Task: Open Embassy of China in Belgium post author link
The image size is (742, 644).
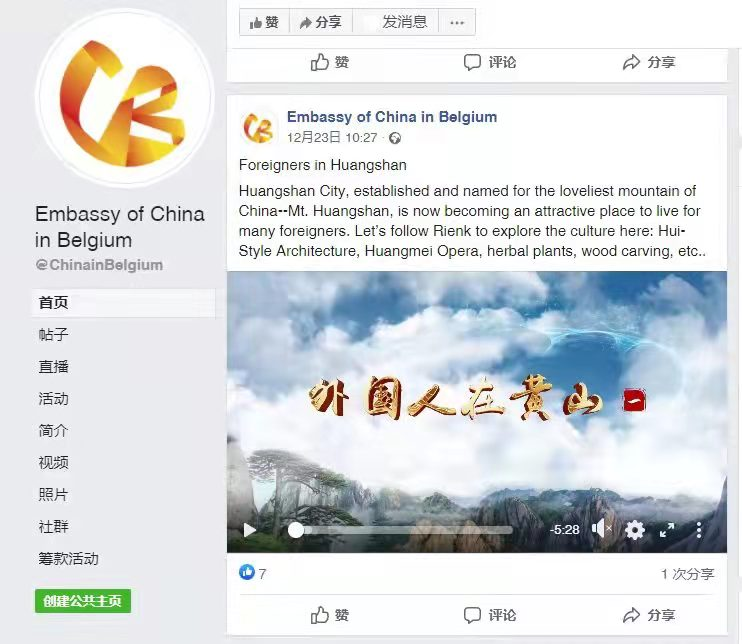Action: pyautogui.click(x=392, y=117)
